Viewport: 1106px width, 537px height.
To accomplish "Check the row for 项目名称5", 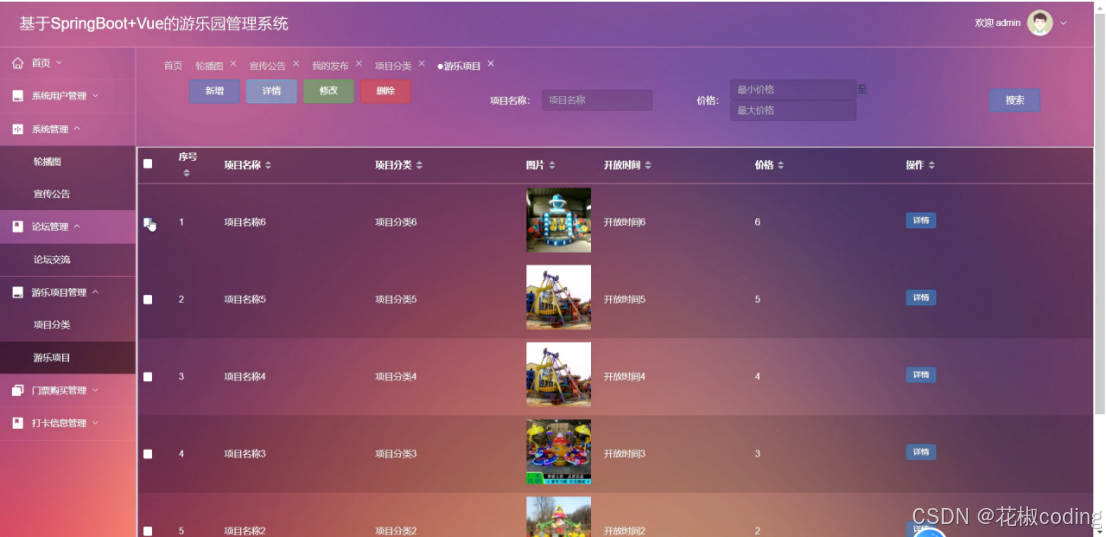I will [x=147, y=299].
